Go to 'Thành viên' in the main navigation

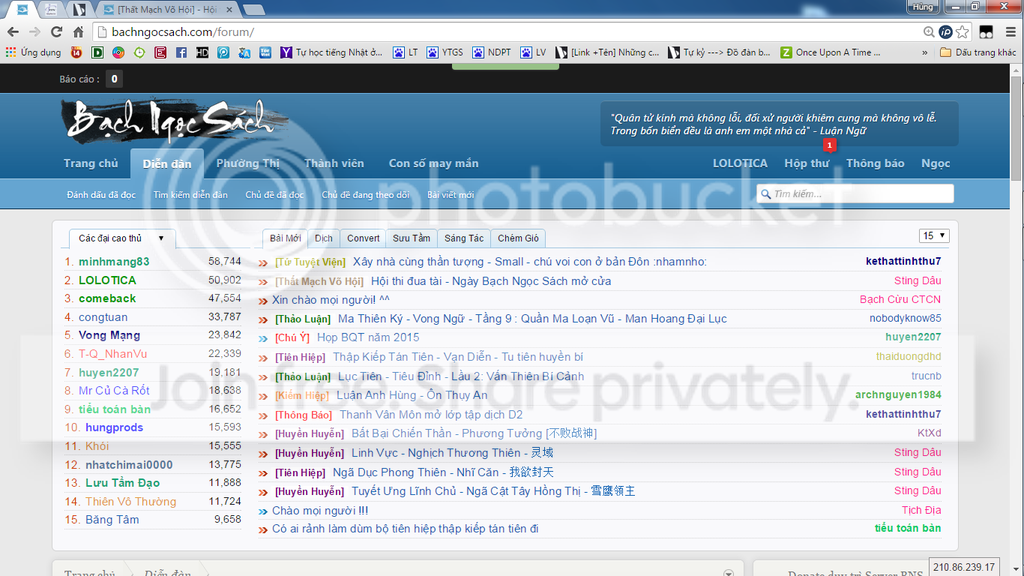(x=334, y=163)
